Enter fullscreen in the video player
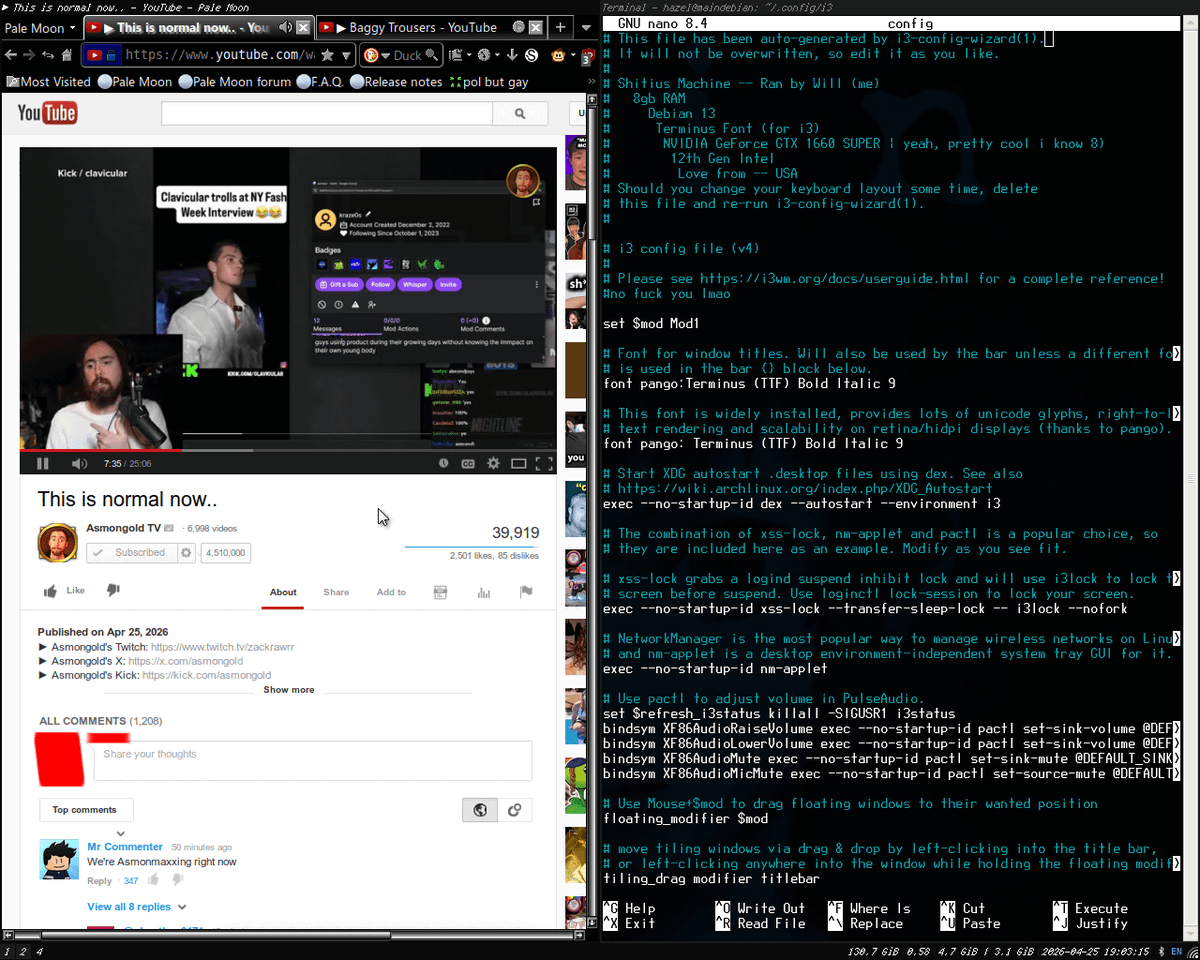The height and width of the screenshot is (960, 1200). 543,463
